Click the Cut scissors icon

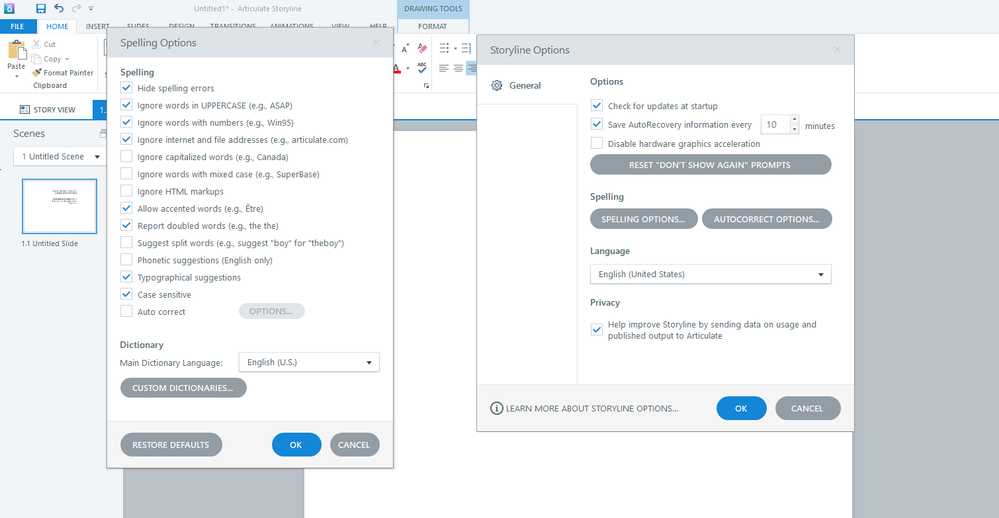(36, 44)
